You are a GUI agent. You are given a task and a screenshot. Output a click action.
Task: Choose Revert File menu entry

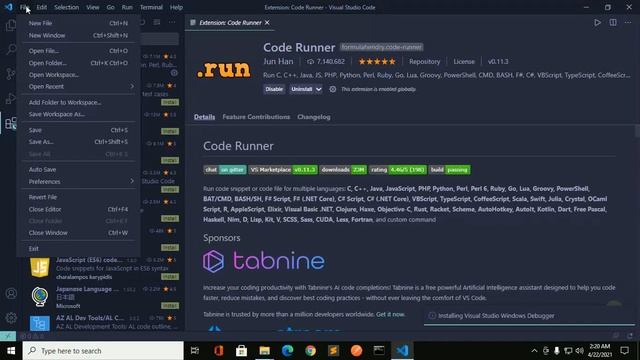pos(78,197)
